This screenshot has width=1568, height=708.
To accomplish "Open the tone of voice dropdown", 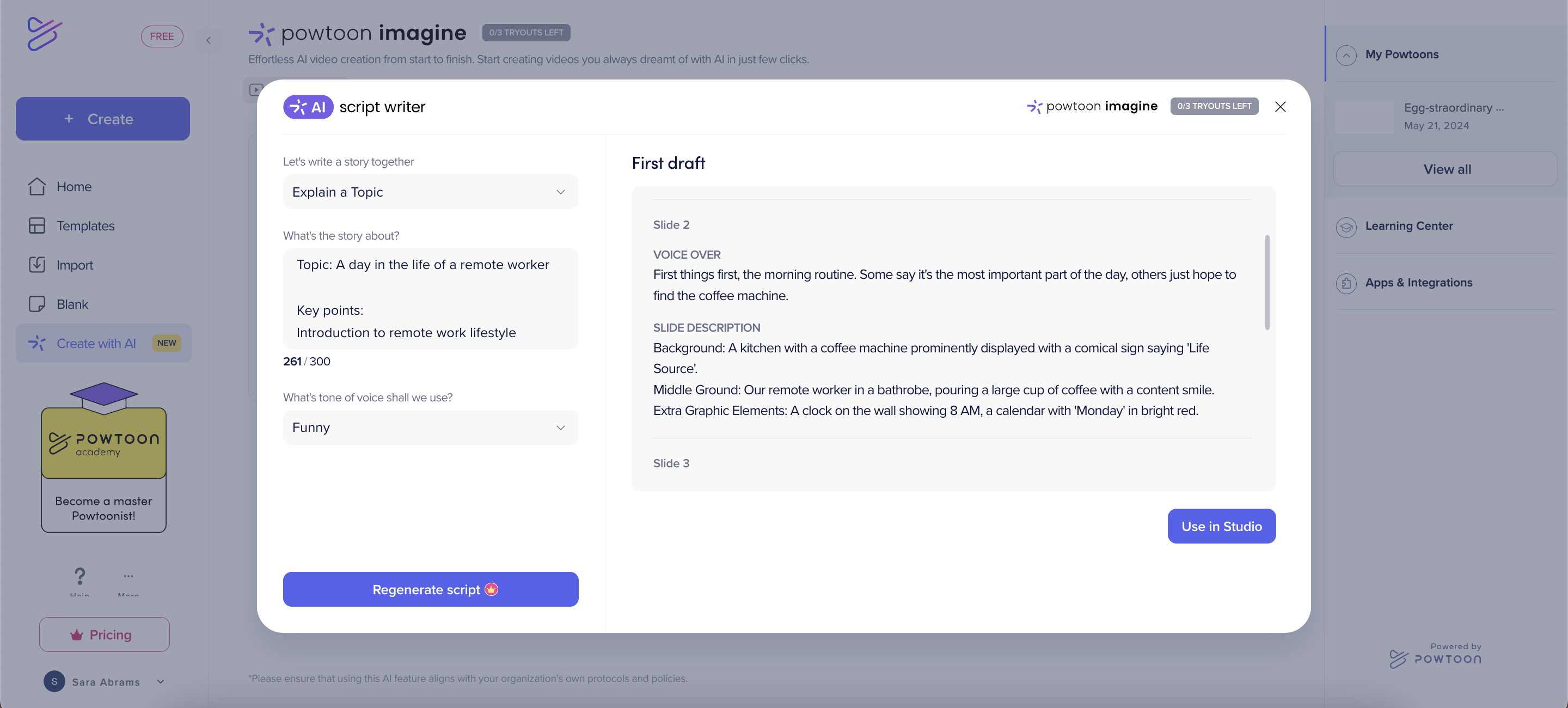I will pos(430,427).
